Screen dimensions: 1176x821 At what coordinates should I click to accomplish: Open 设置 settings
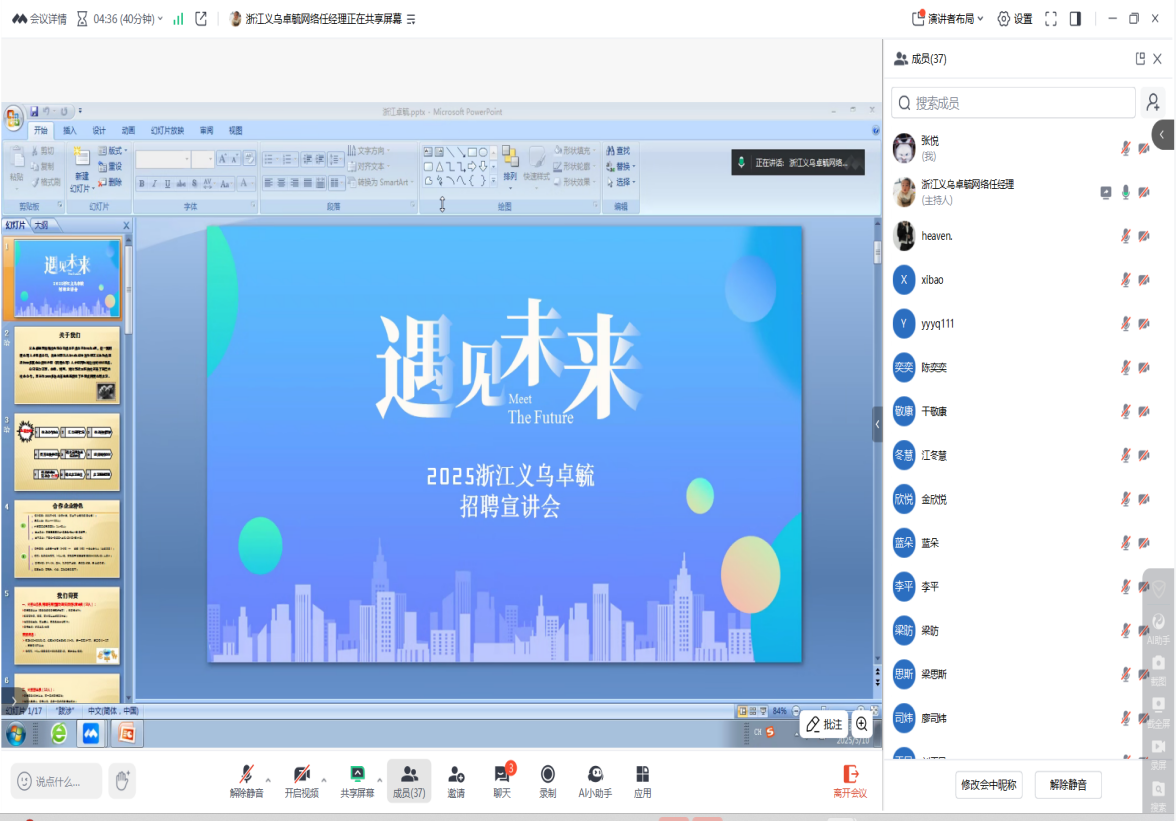pyautogui.click(x=1015, y=19)
